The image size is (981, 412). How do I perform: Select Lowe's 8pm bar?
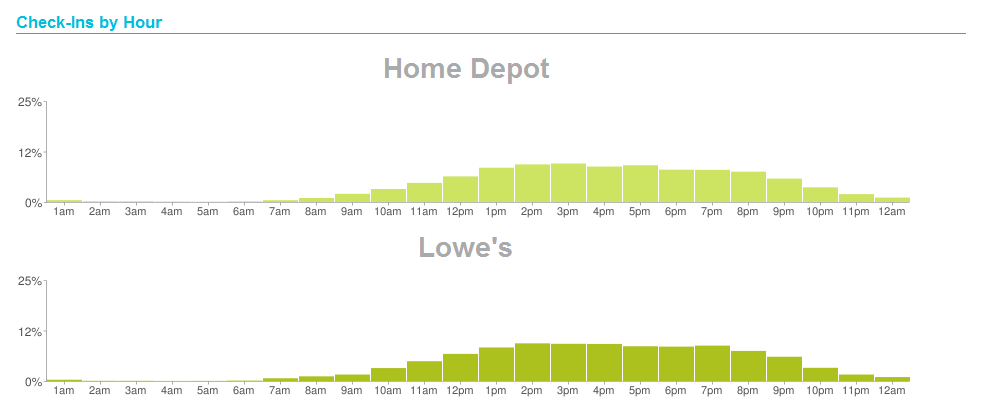point(748,366)
